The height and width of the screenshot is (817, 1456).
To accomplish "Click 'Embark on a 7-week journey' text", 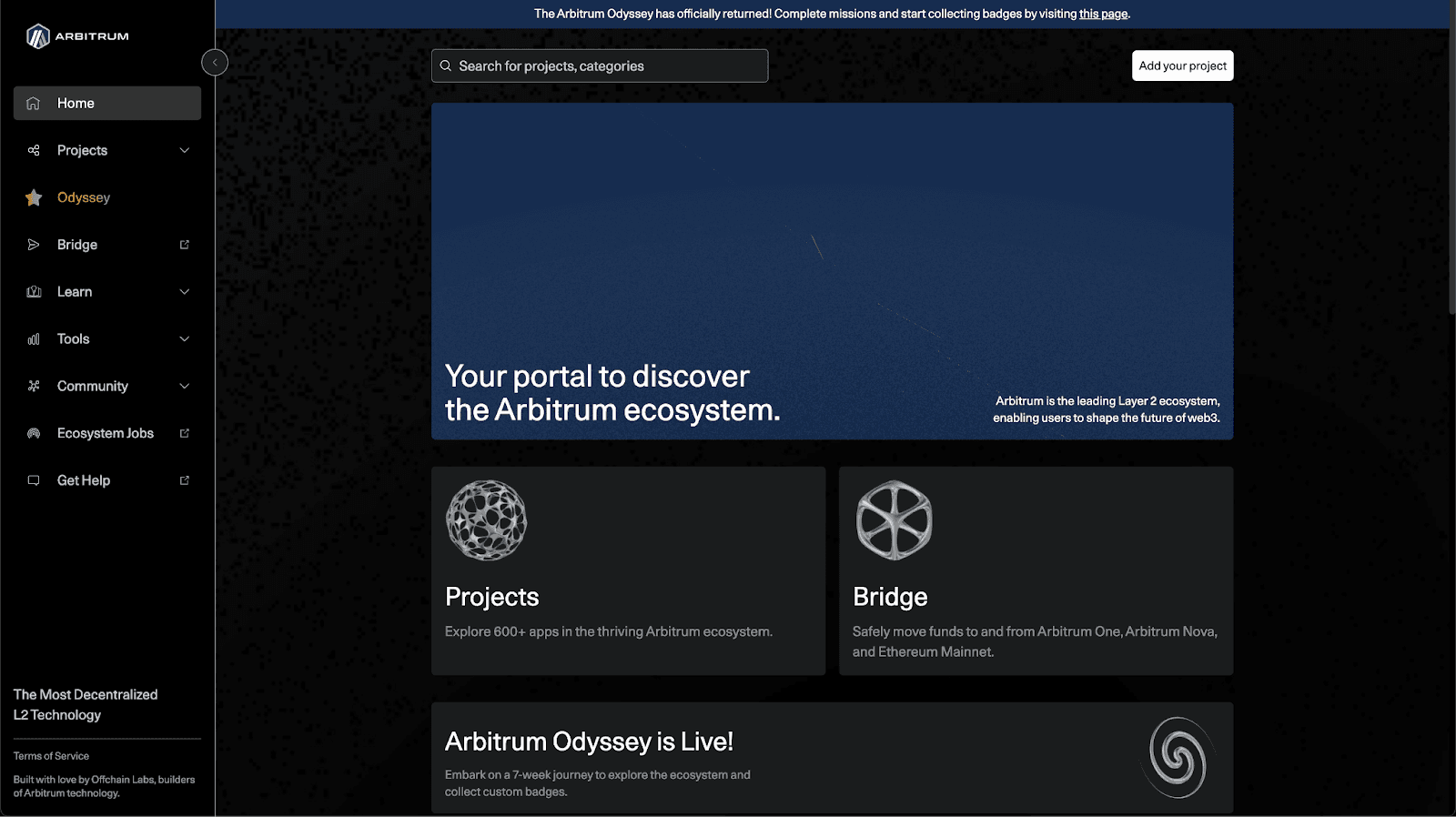I will (x=598, y=783).
